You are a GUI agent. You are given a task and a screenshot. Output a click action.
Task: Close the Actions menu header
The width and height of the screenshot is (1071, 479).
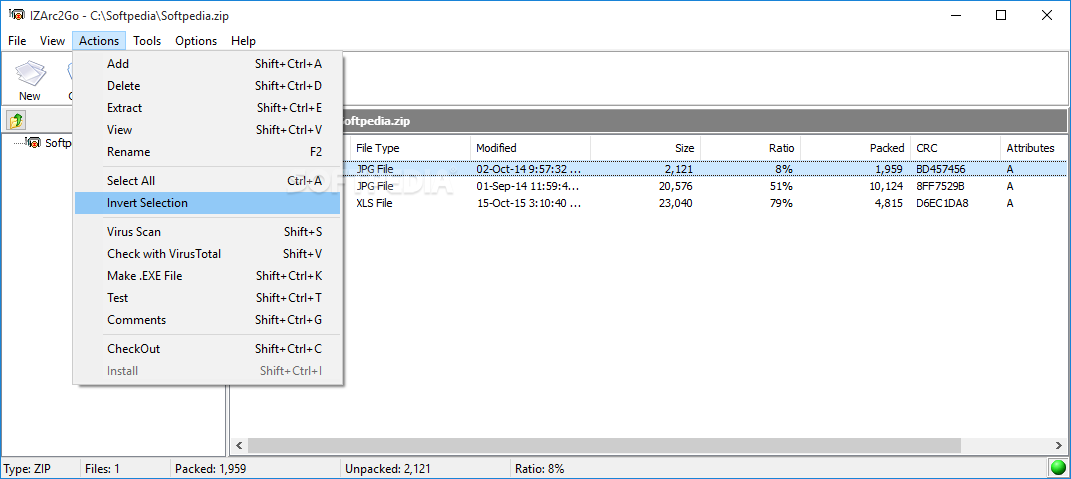click(99, 41)
